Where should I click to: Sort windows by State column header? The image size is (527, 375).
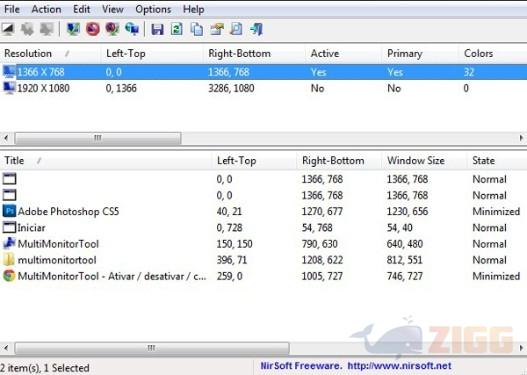[497, 161]
